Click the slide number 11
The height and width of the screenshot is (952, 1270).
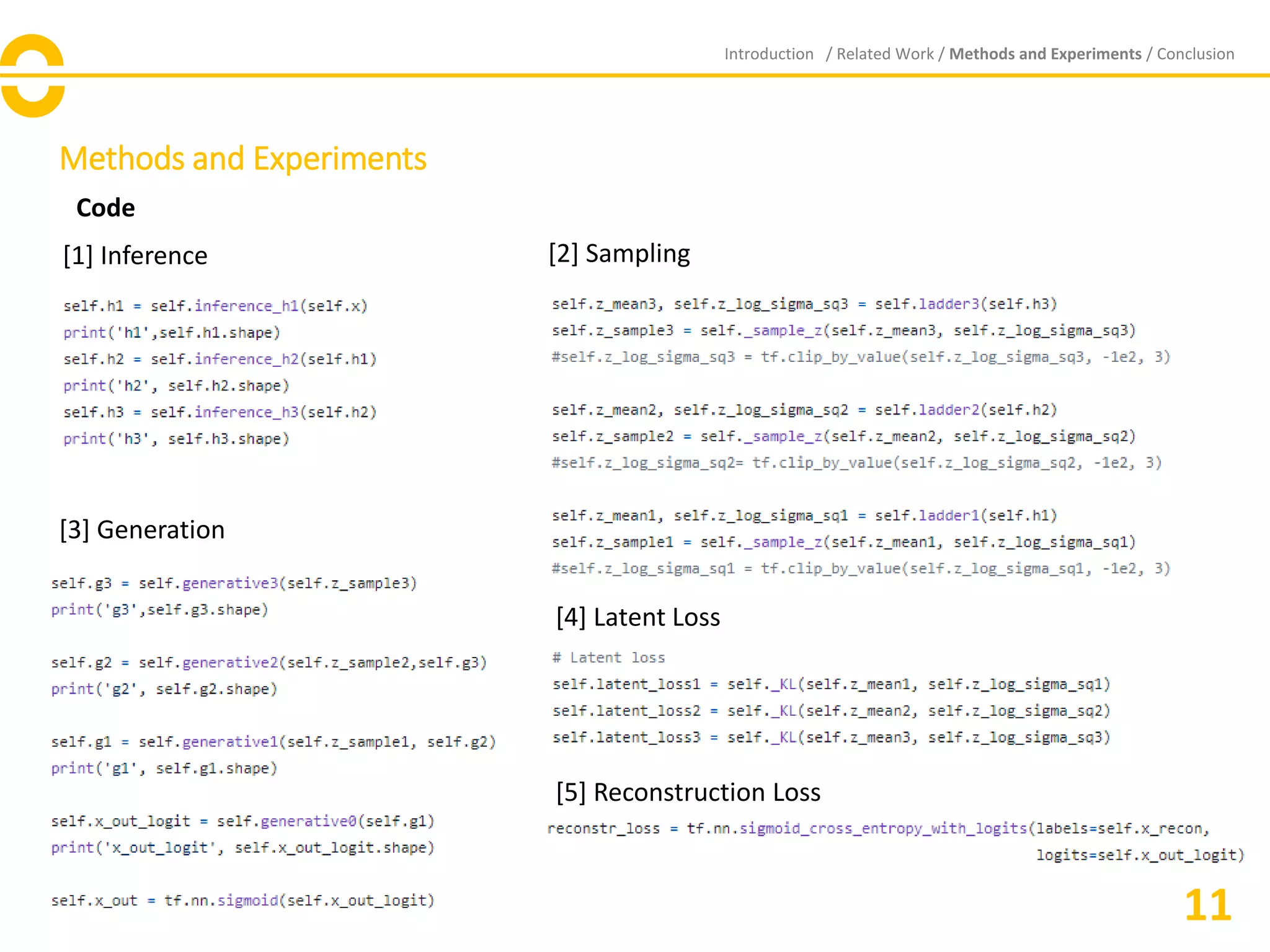click(1207, 906)
